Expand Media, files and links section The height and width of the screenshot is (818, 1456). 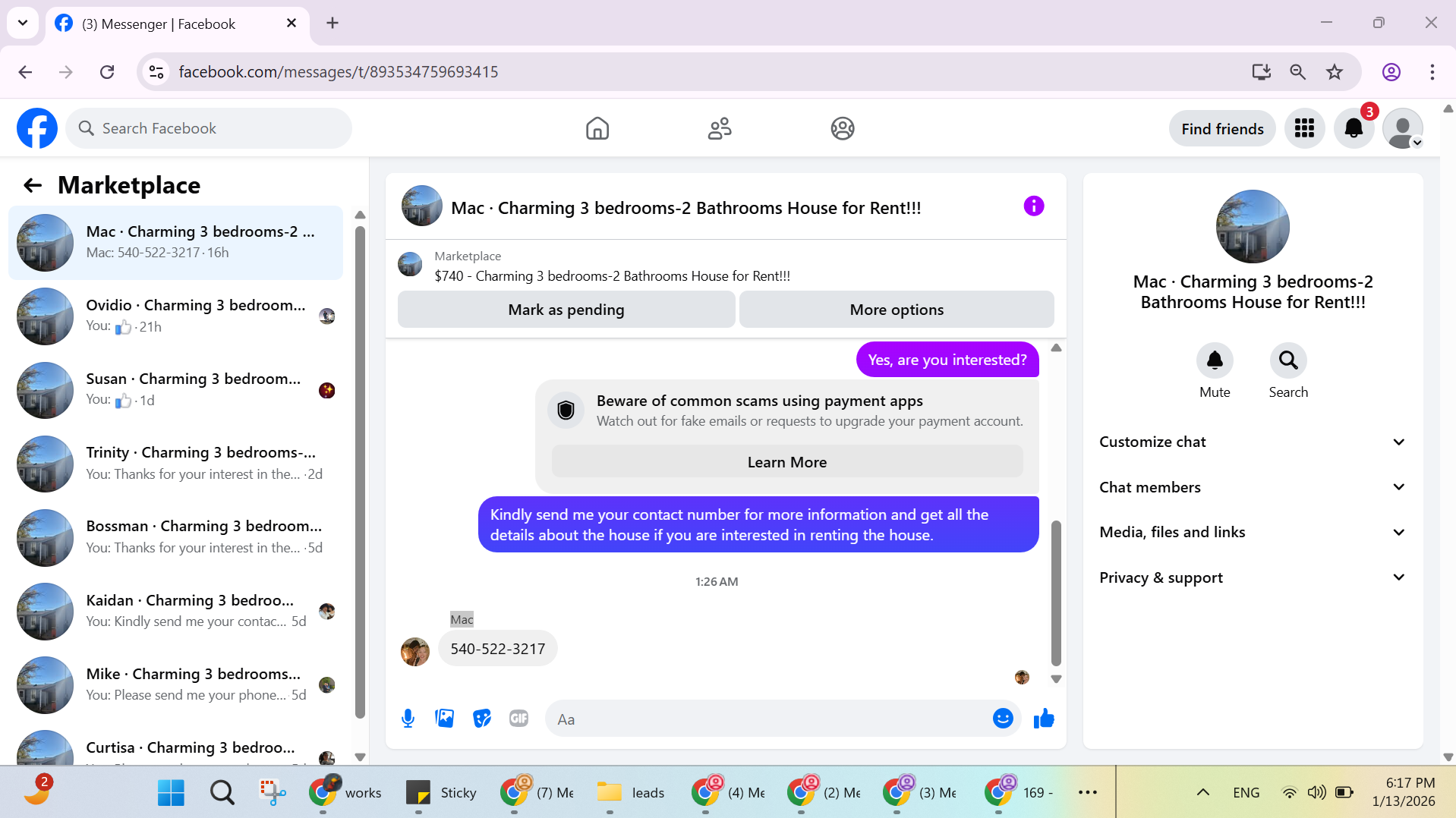click(1252, 532)
